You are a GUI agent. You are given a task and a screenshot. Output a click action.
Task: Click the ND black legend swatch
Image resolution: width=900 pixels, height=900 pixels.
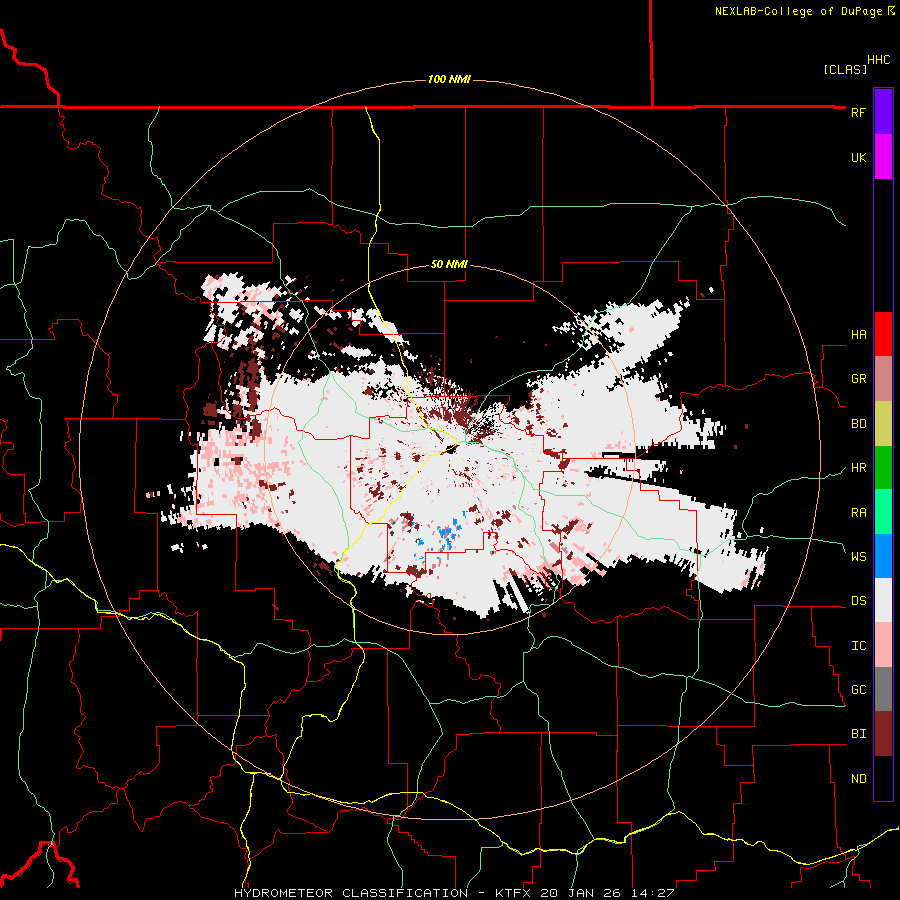click(883, 778)
